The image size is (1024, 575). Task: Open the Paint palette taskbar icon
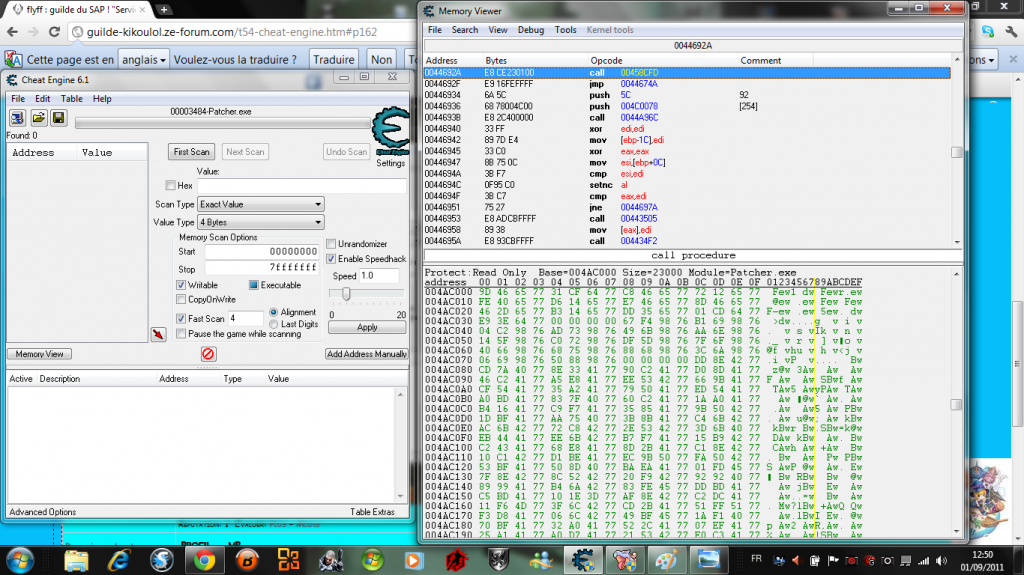pyautogui.click(x=667, y=561)
